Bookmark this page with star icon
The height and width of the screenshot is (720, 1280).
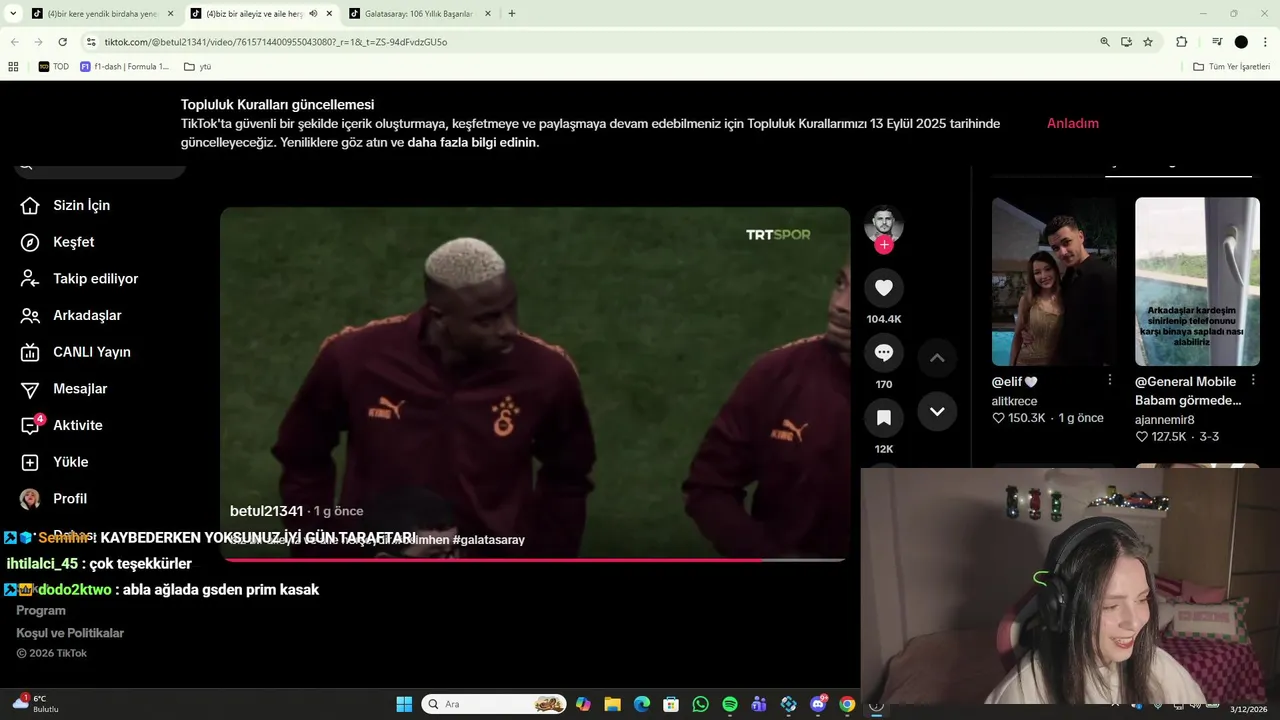click(x=1148, y=42)
